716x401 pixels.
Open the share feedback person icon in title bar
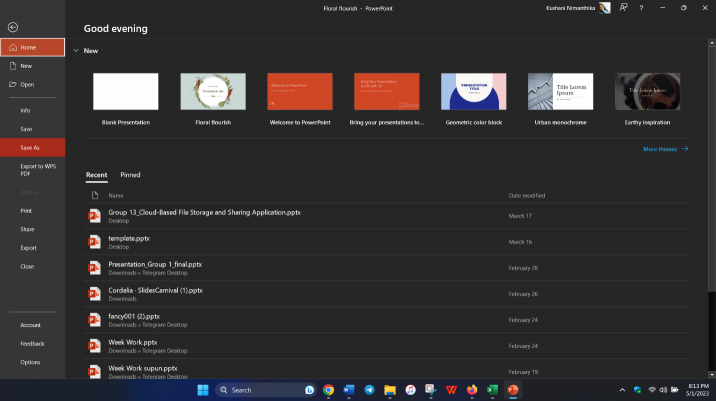[x=623, y=8]
